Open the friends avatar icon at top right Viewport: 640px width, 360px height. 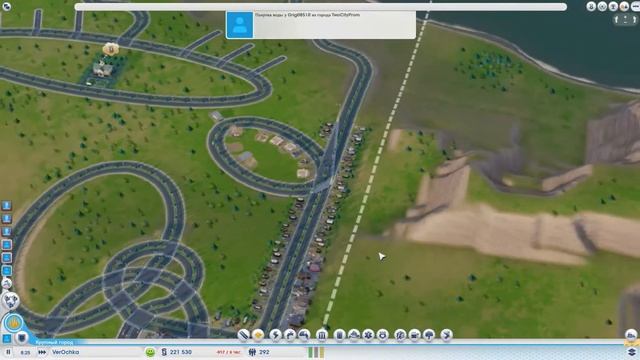tap(624, 6)
